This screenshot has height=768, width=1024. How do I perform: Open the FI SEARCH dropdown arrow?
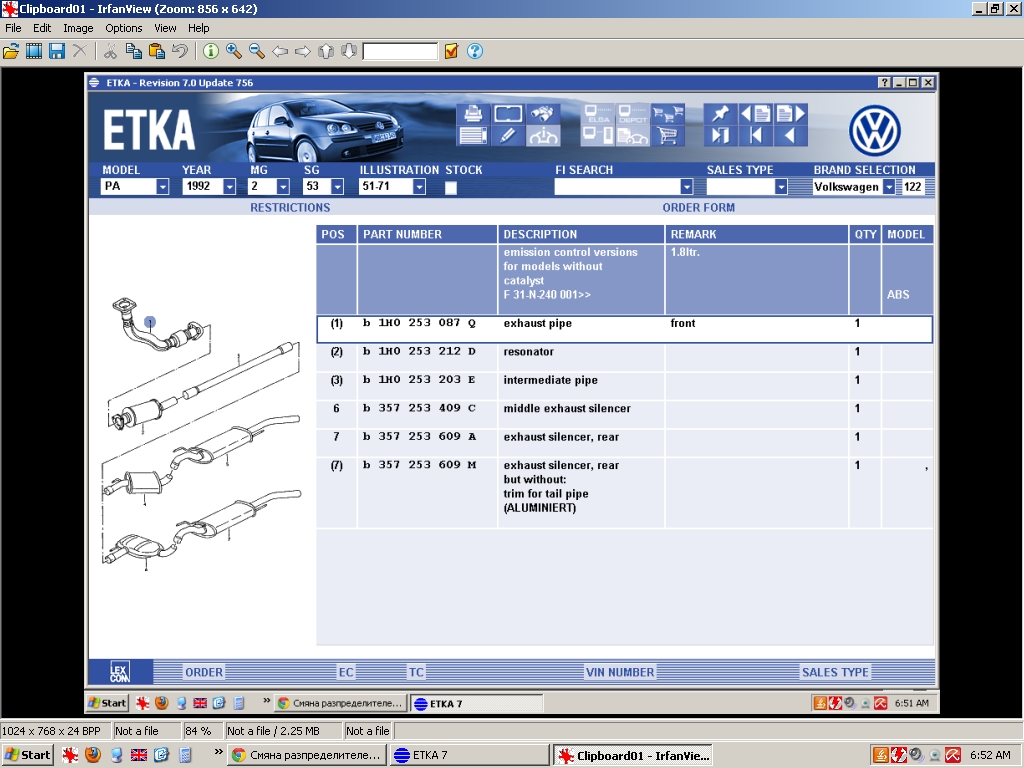(x=686, y=187)
